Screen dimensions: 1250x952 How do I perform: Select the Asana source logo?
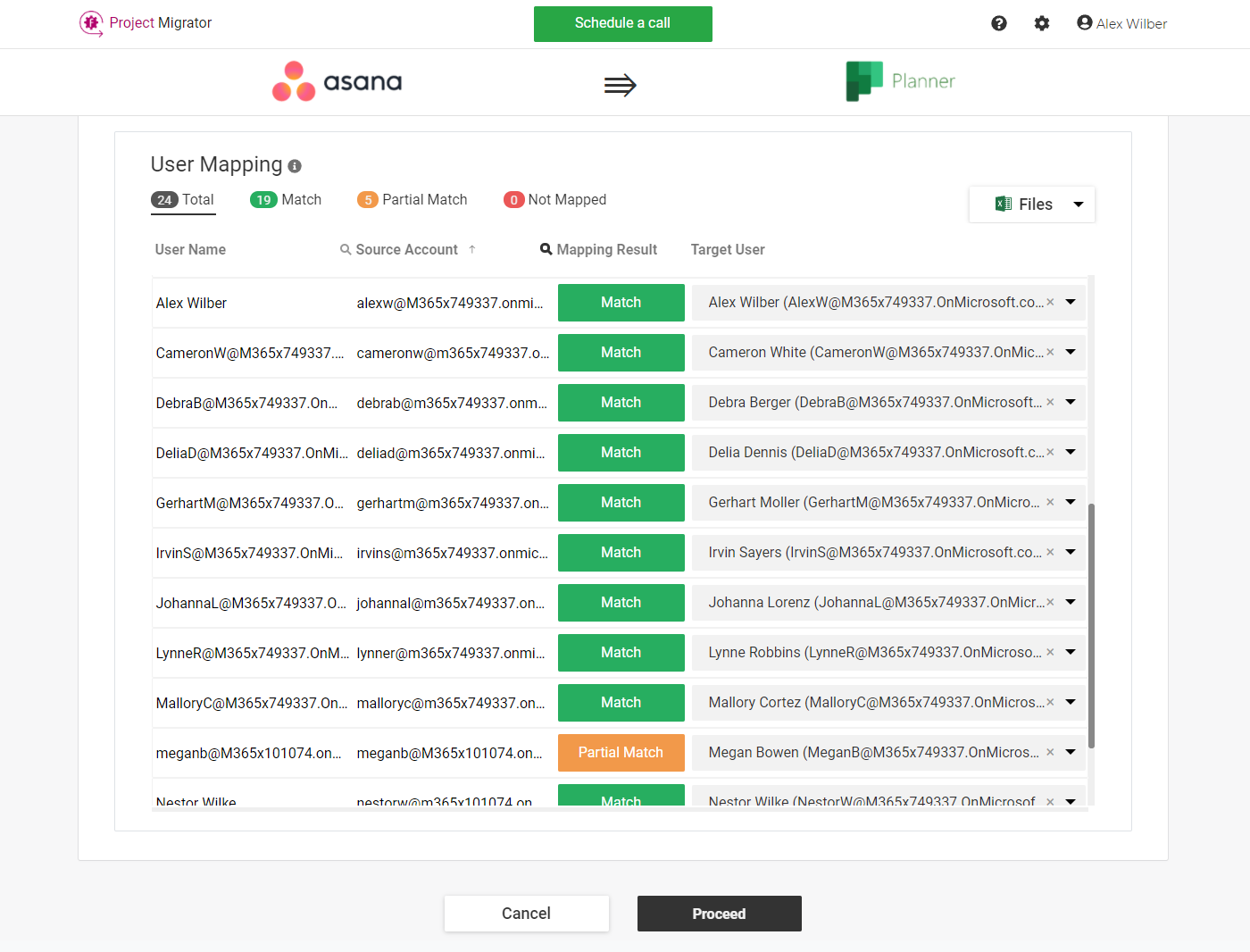tap(337, 81)
